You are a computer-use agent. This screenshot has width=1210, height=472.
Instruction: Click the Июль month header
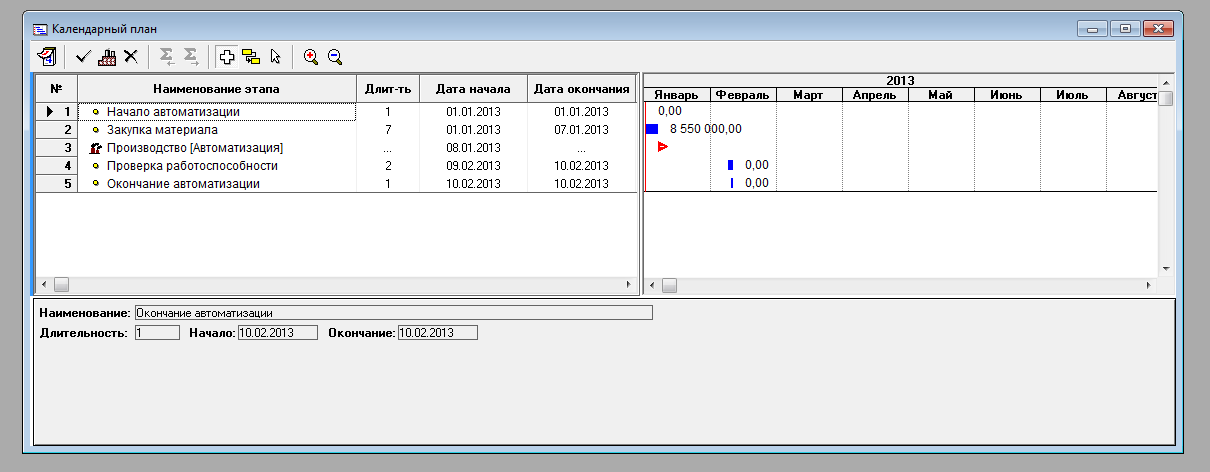point(1073,95)
